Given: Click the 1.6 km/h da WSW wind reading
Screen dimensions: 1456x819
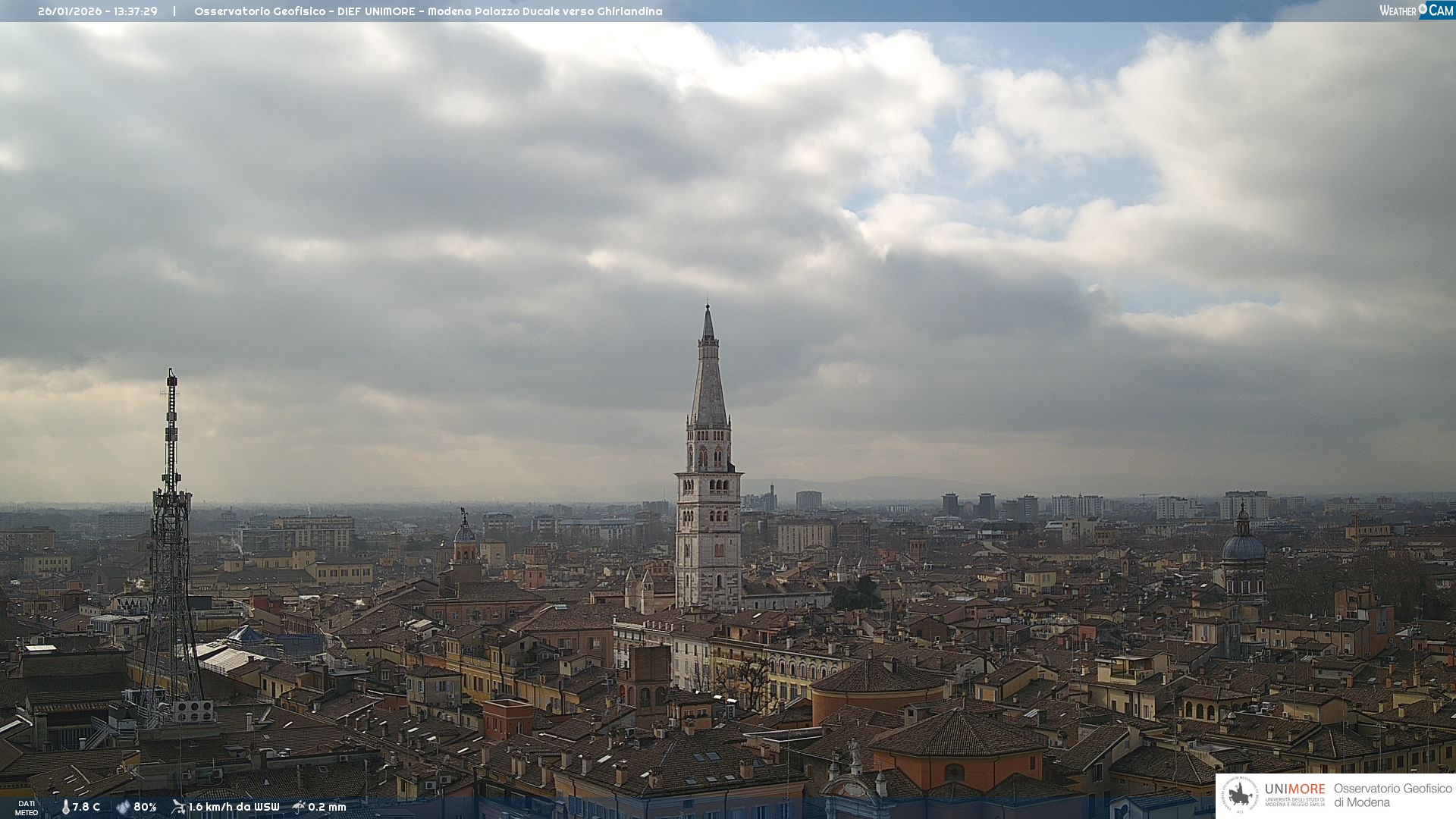Looking at the screenshot, I should (234, 807).
